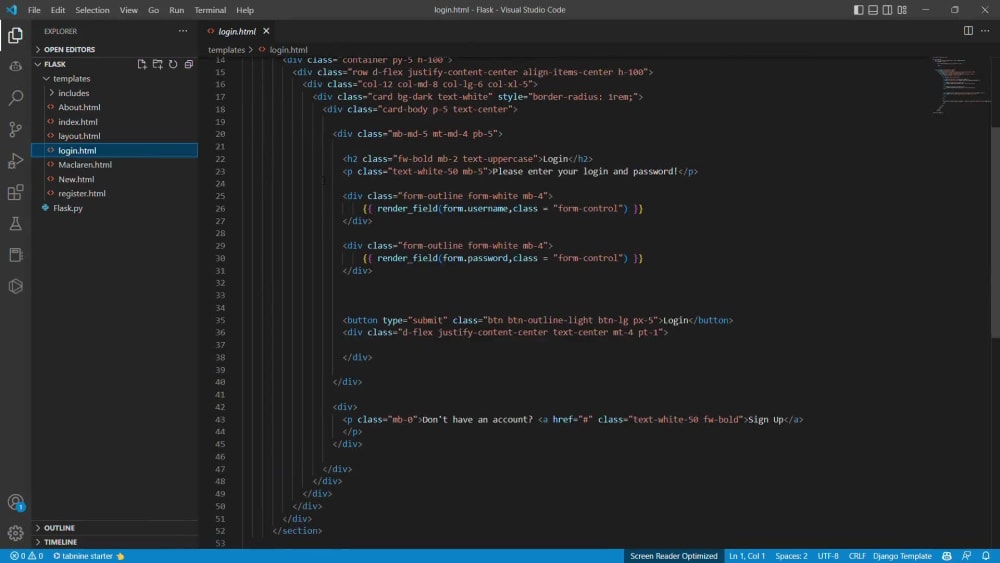Click the New File icon in explorer
Screen dimensions: 1000x563
(142, 64)
